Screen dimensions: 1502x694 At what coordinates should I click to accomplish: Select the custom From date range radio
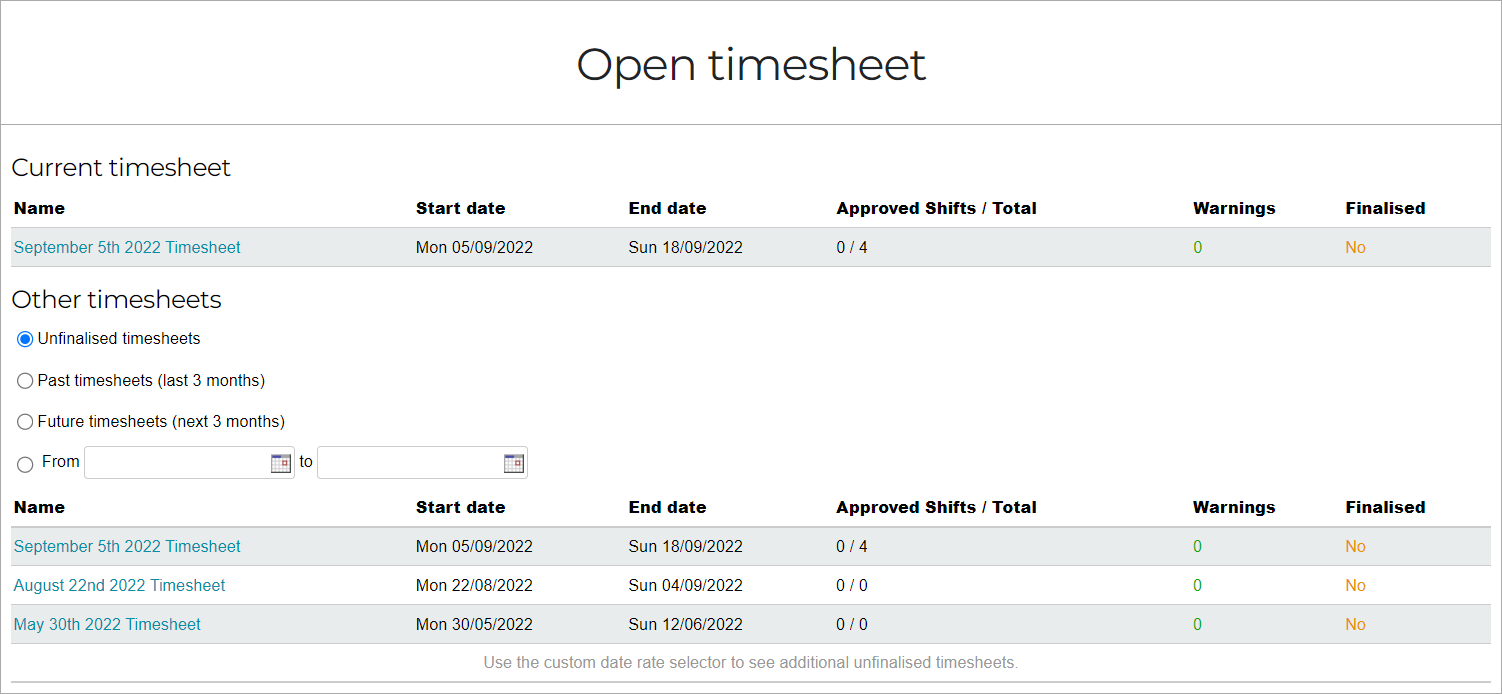pyautogui.click(x=25, y=464)
